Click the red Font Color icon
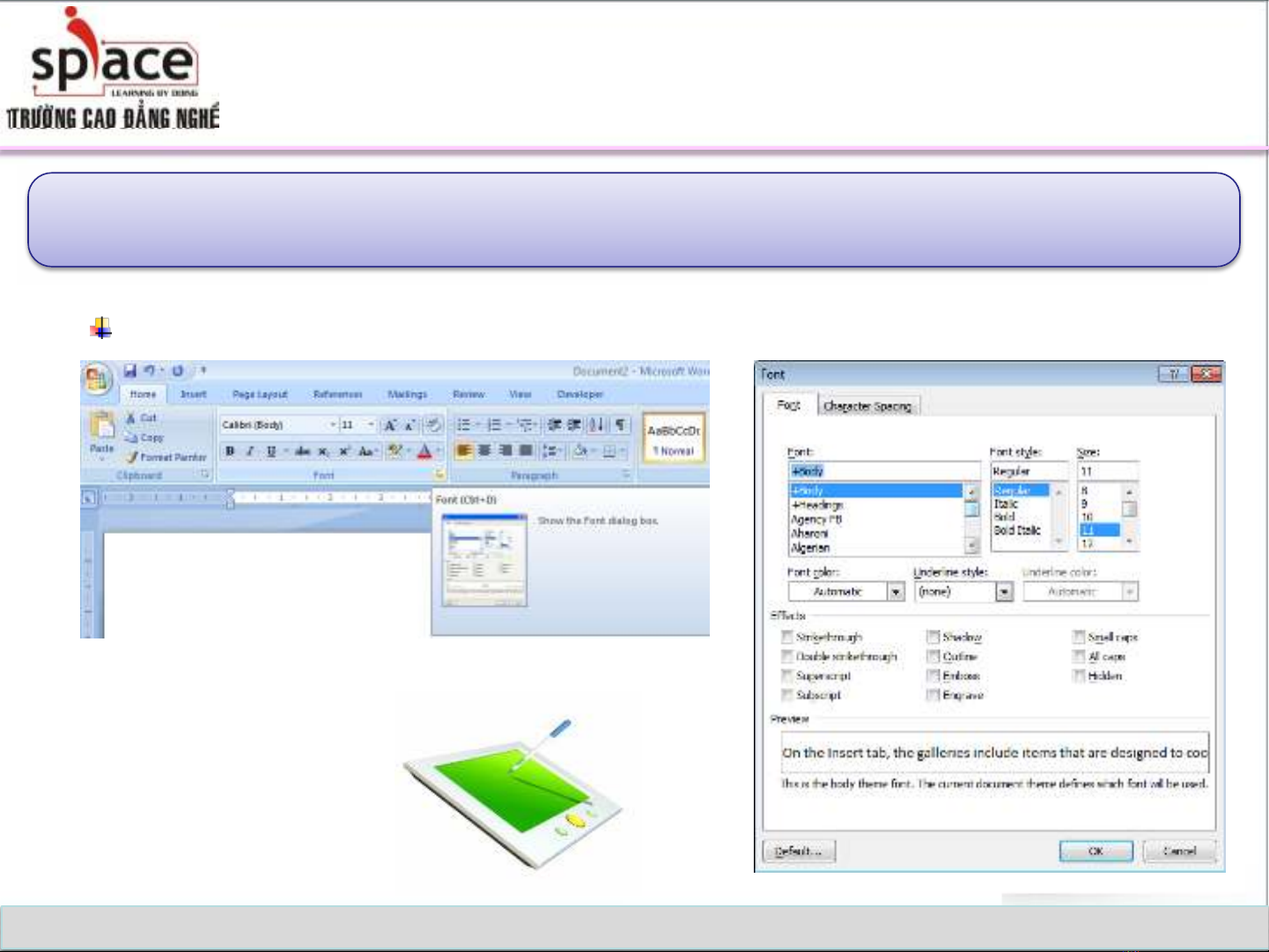This screenshot has width=1269, height=952. coord(424,451)
